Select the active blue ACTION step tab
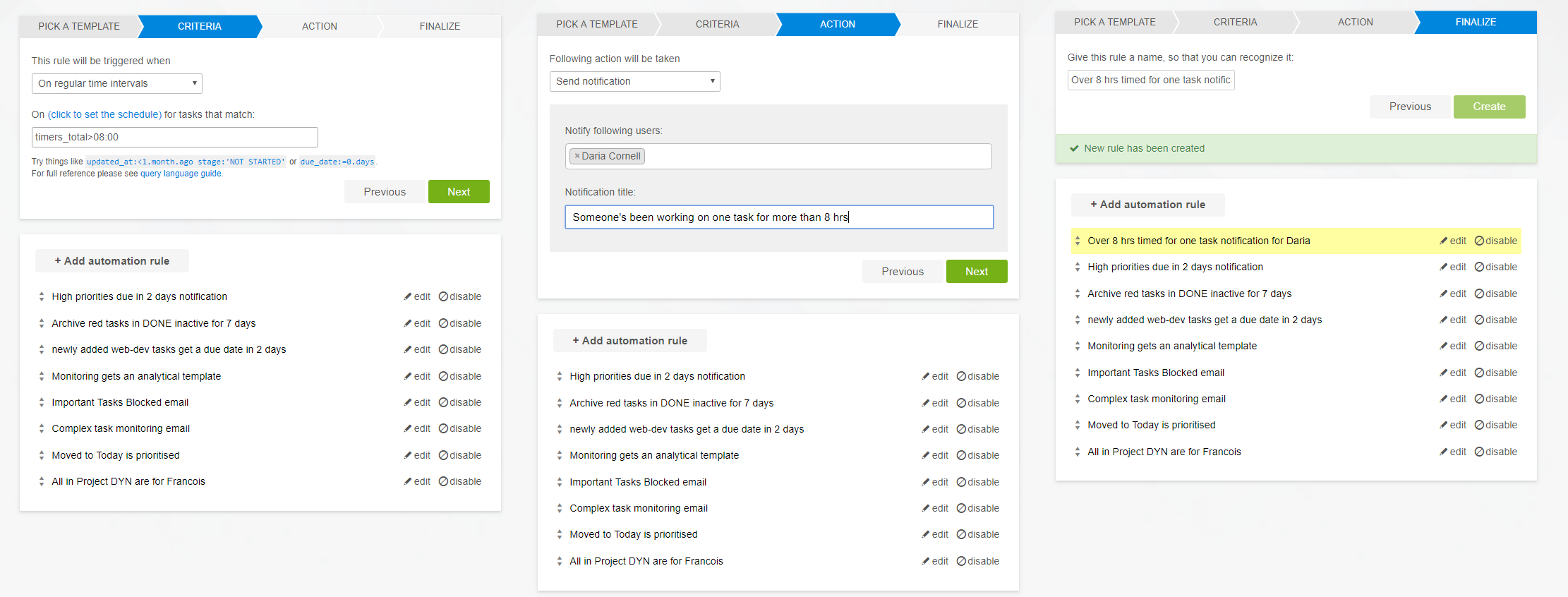Screen dimensions: 1568x597 click(837, 24)
